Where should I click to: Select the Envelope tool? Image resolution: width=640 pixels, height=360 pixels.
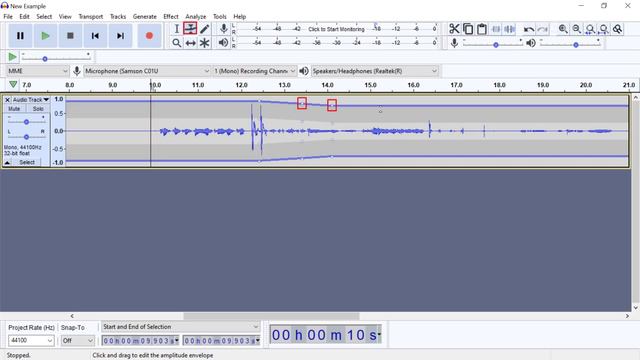point(190,29)
